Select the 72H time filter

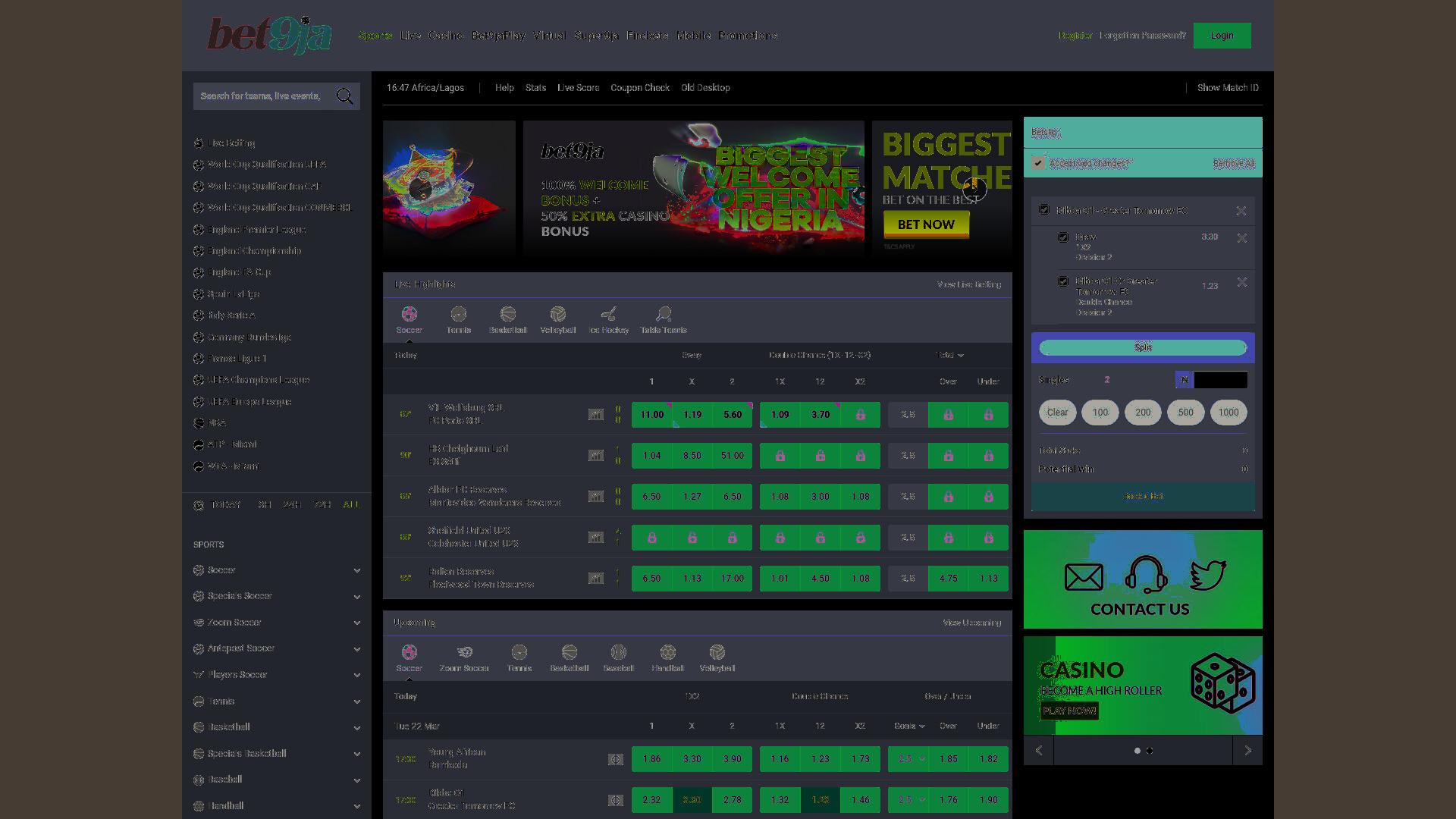[x=322, y=505]
